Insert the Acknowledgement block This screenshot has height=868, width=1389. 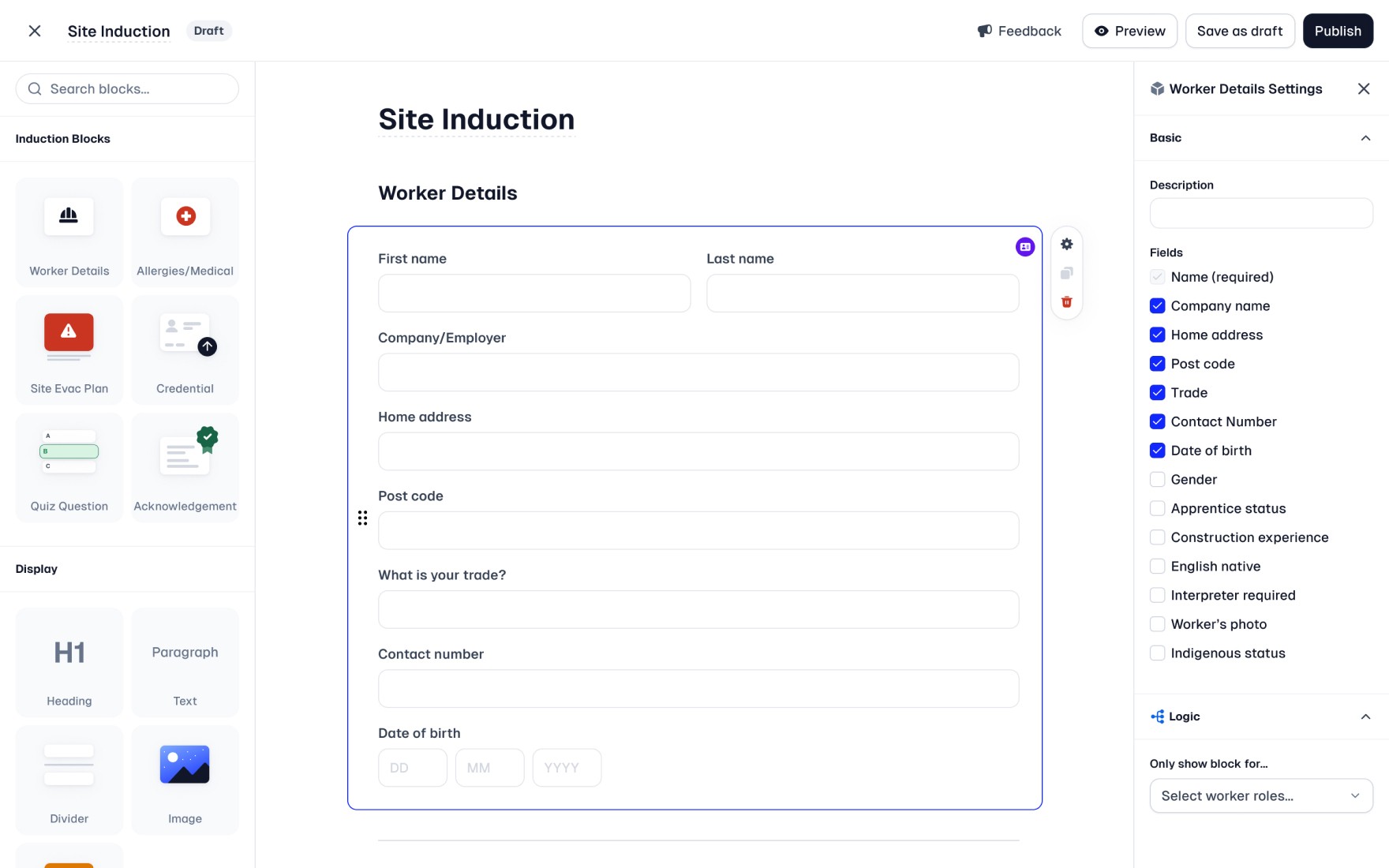pyautogui.click(x=185, y=467)
